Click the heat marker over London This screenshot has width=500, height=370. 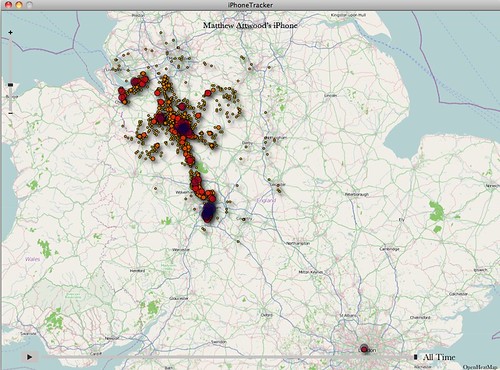coord(364,349)
